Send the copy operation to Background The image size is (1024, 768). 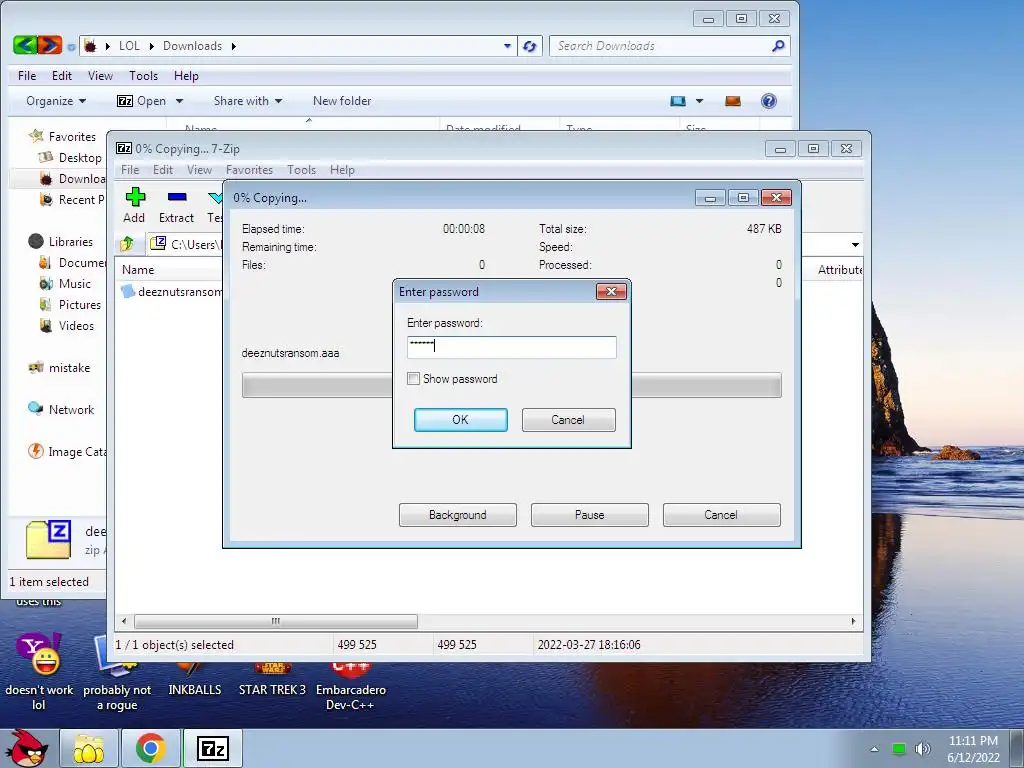click(x=457, y=515)
